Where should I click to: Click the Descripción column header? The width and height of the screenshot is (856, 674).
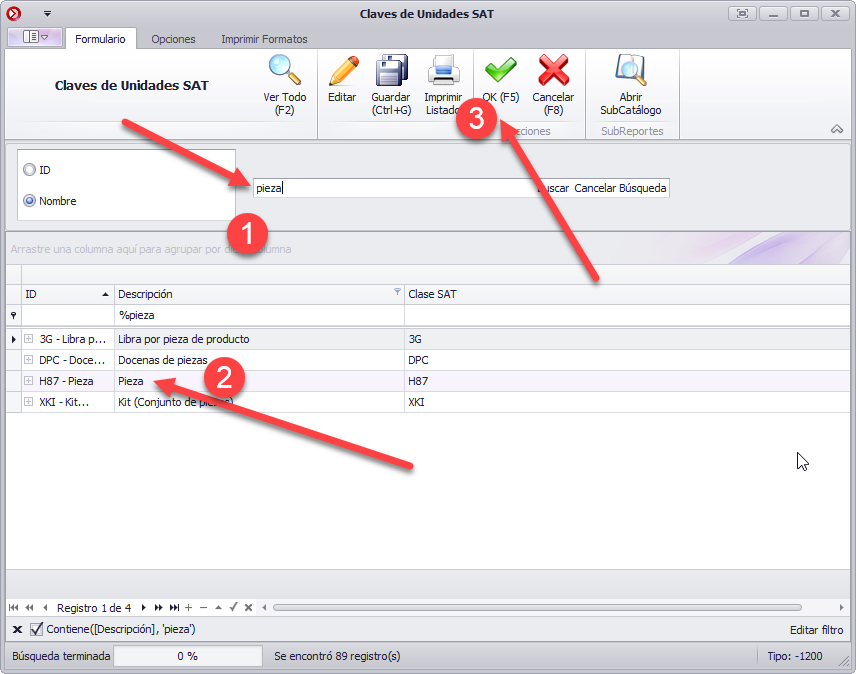point(259,294)
